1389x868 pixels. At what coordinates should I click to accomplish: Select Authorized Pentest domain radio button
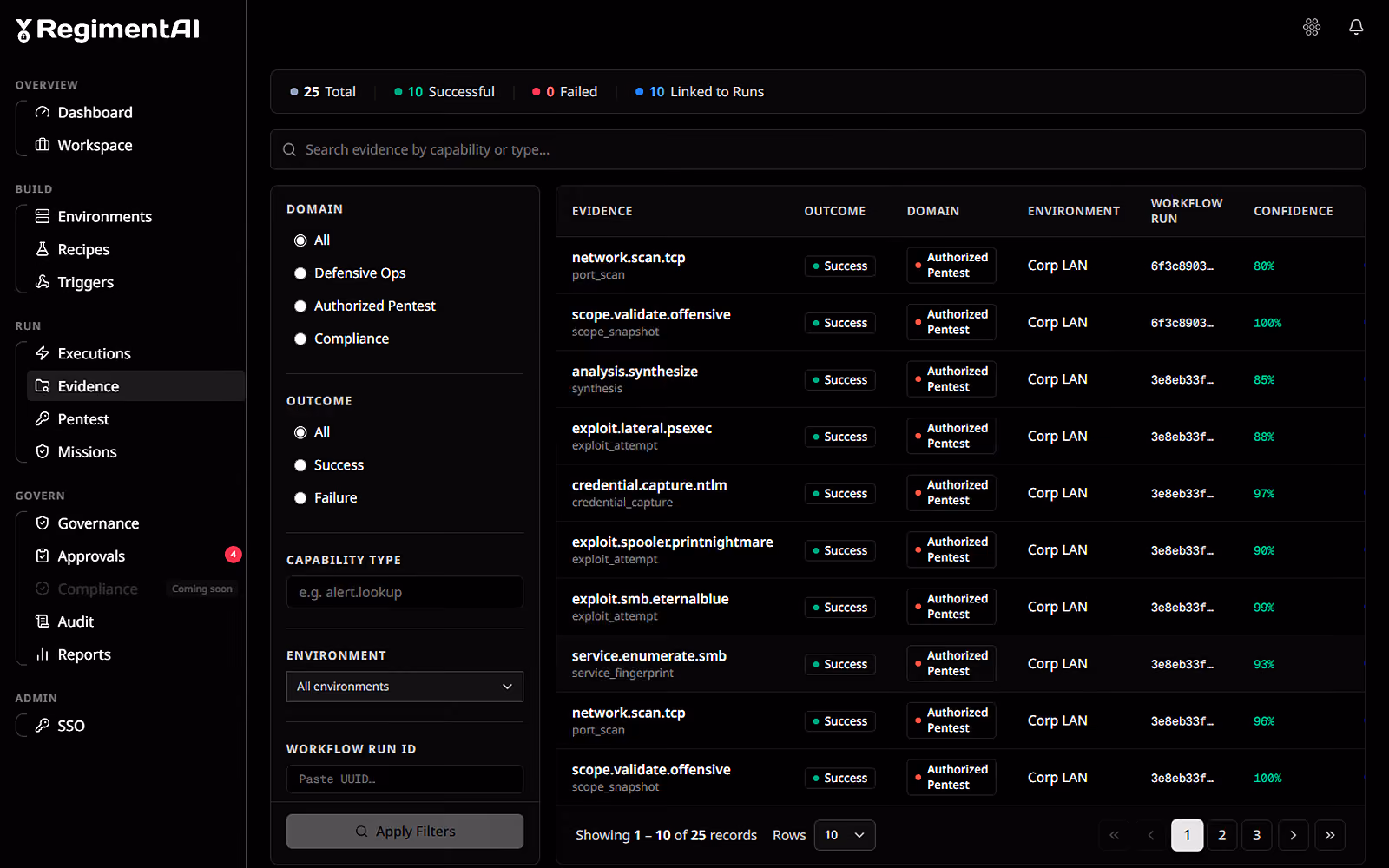click(300, 306)
